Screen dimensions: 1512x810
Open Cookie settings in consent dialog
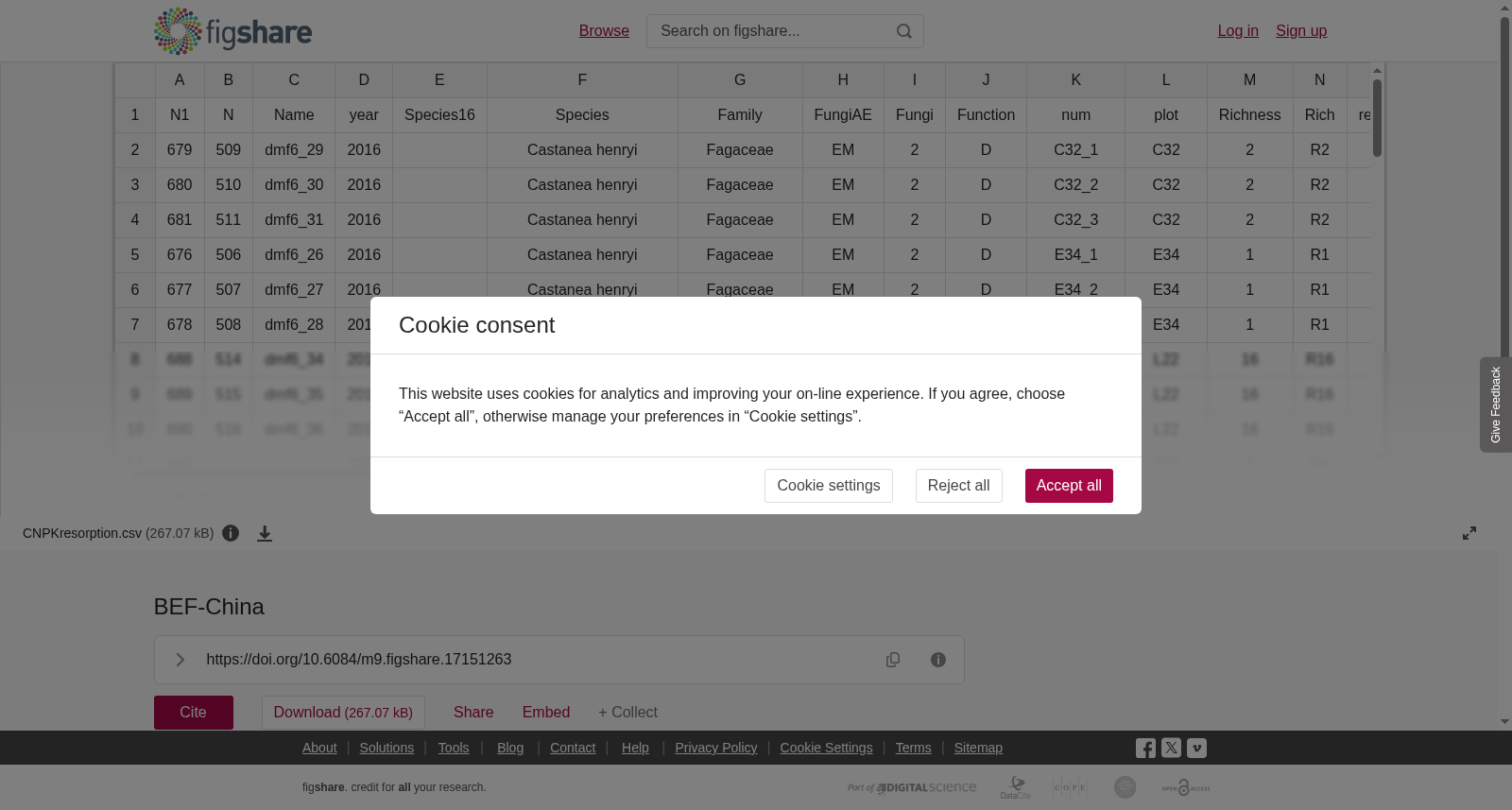[829, 486]
